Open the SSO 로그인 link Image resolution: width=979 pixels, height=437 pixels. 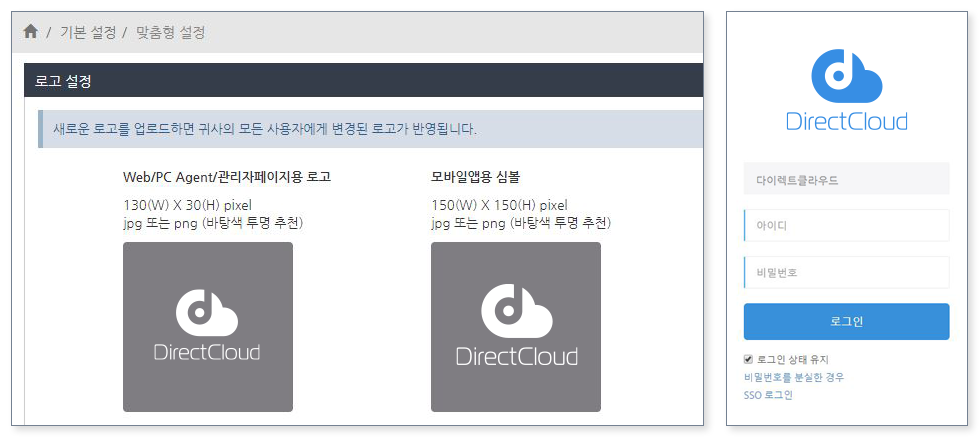768,395
